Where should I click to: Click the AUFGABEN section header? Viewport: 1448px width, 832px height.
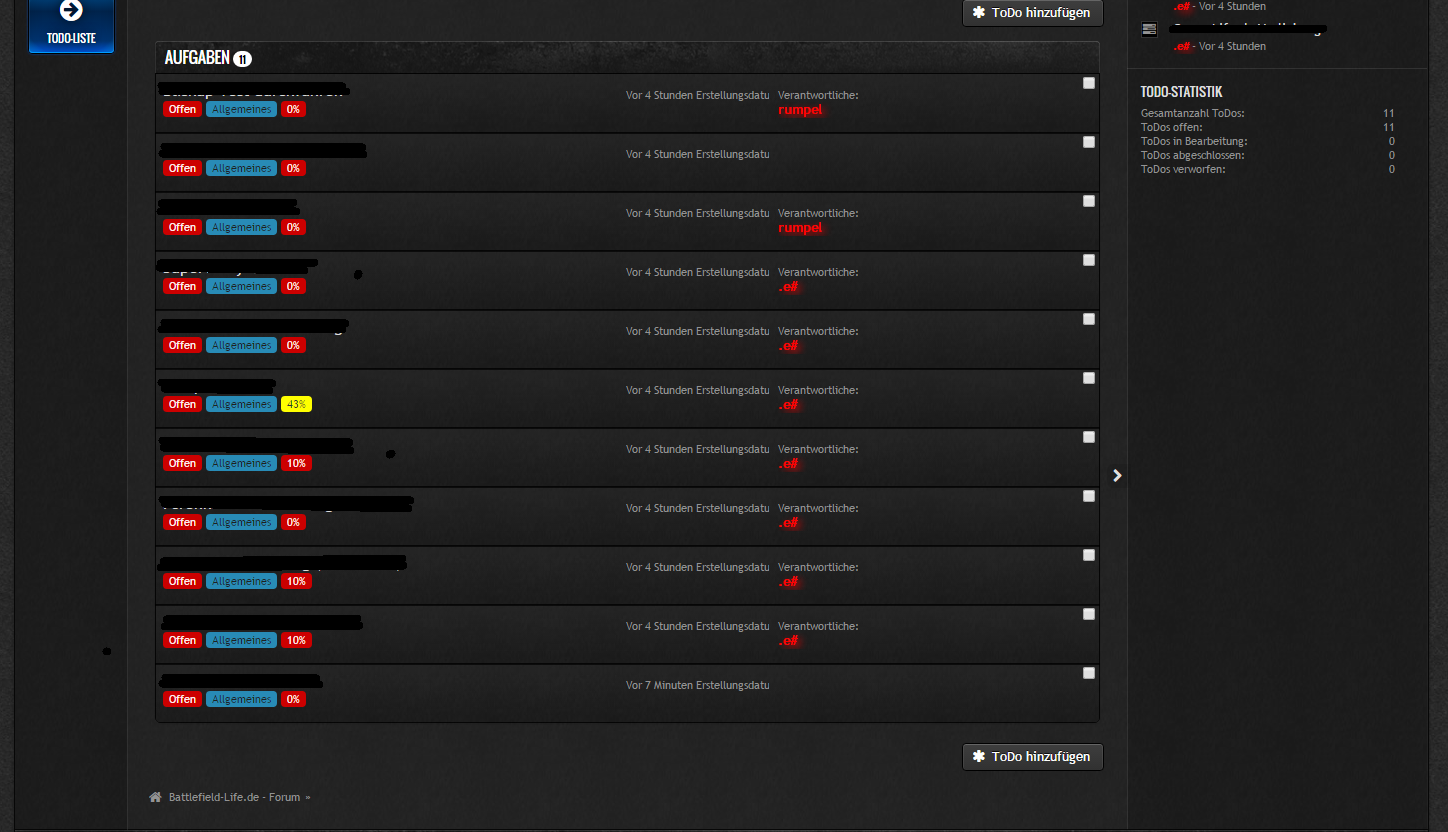(197, 58)
